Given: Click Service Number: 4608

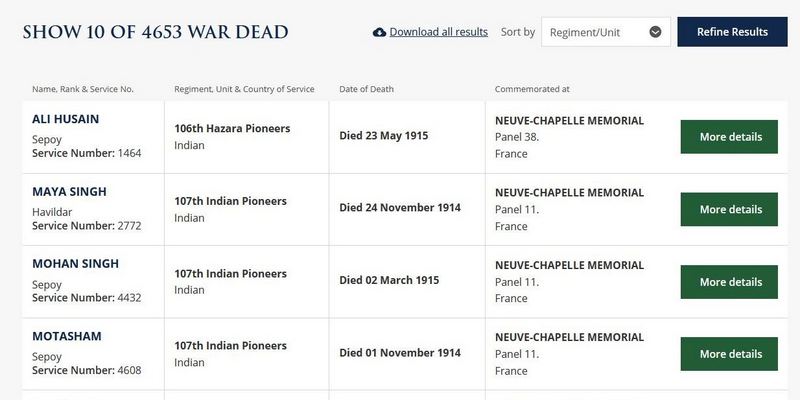Looking at the screenshot, I should 87,370.
